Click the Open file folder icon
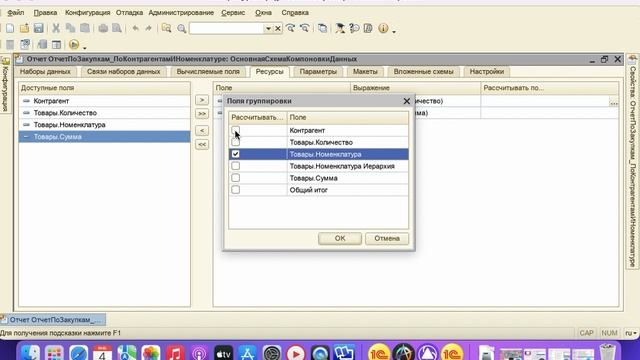This screenshot has width=640, height=360. coord(24,28)
